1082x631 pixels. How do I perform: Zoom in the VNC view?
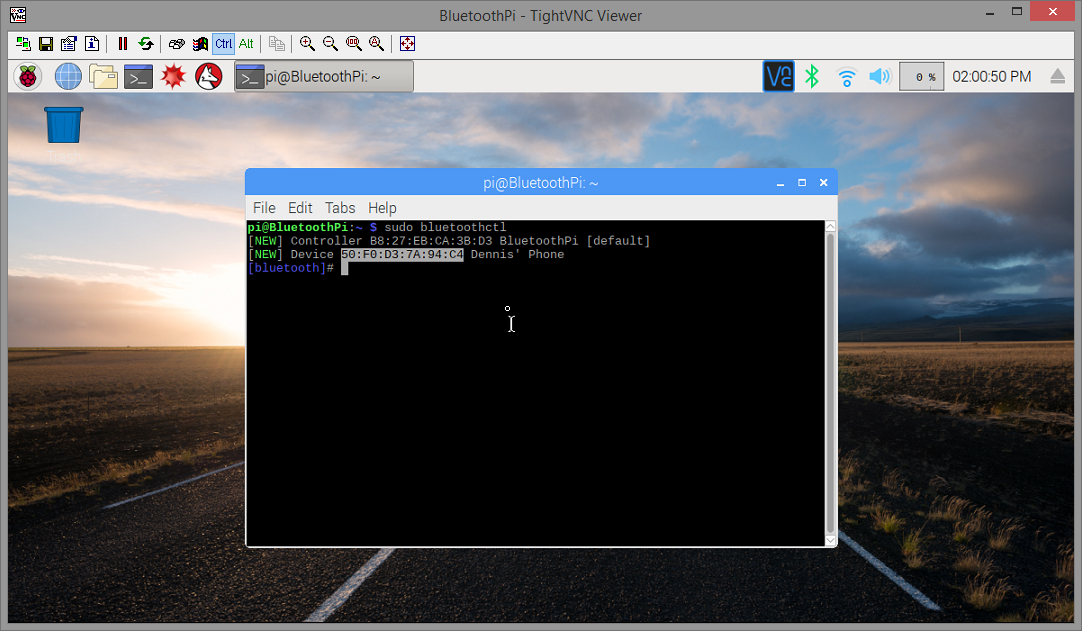[x=307, y=43]
